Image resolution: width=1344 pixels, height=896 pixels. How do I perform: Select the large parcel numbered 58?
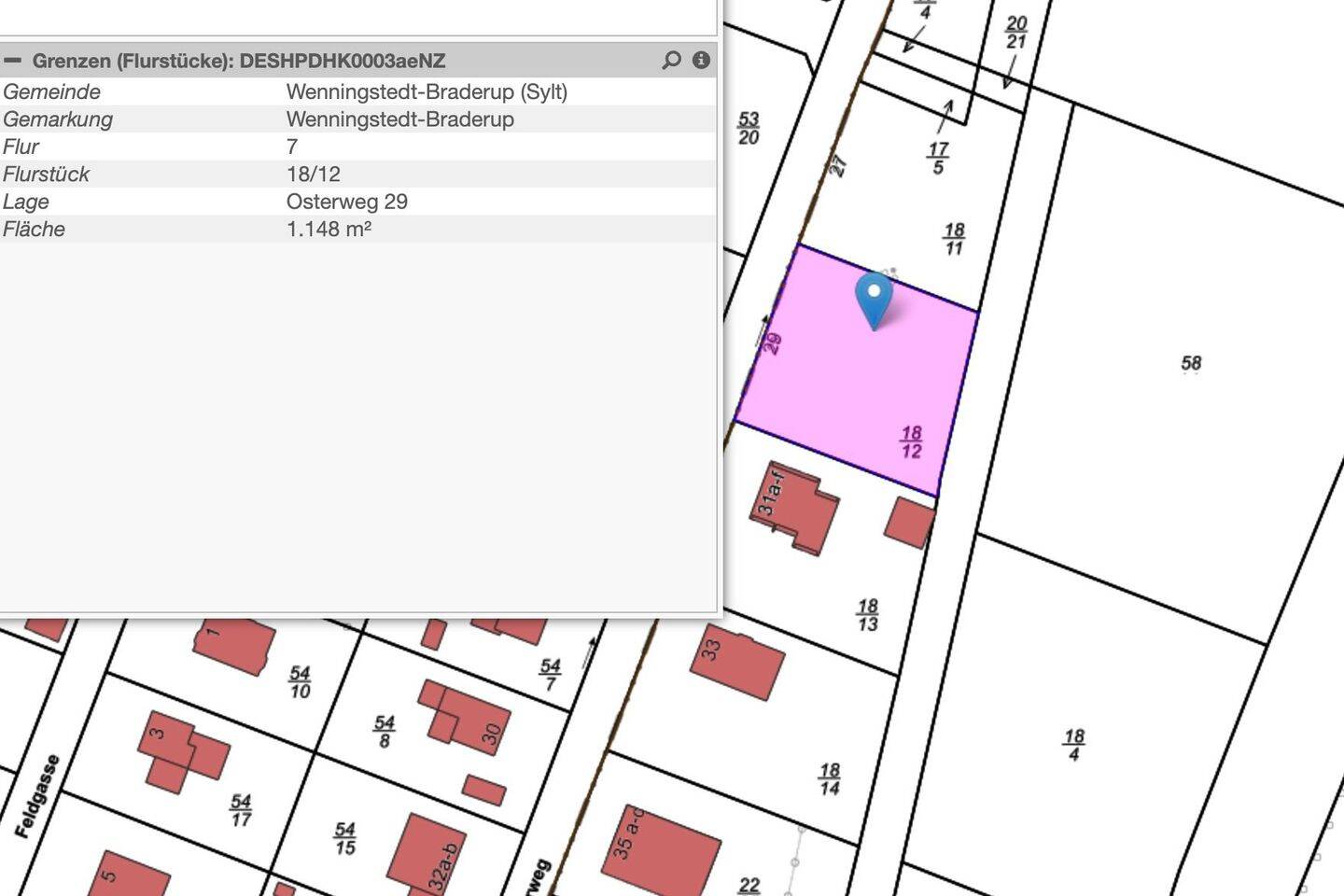coord(1191,363)
